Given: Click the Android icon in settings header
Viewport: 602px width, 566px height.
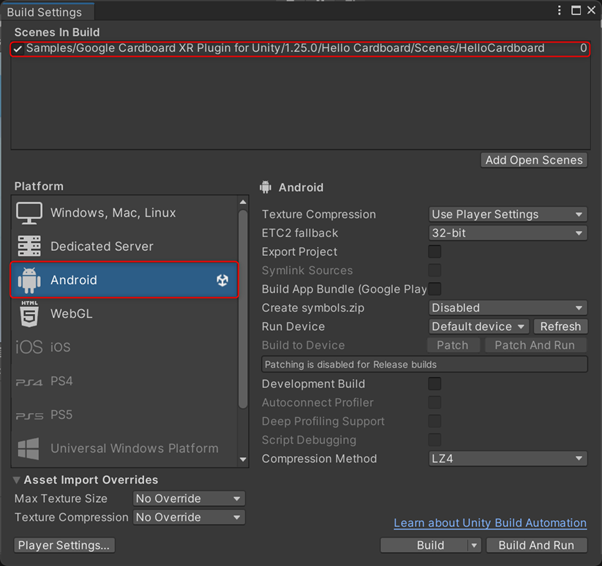Looking at the screenshot, I should [x=265, y=187].
